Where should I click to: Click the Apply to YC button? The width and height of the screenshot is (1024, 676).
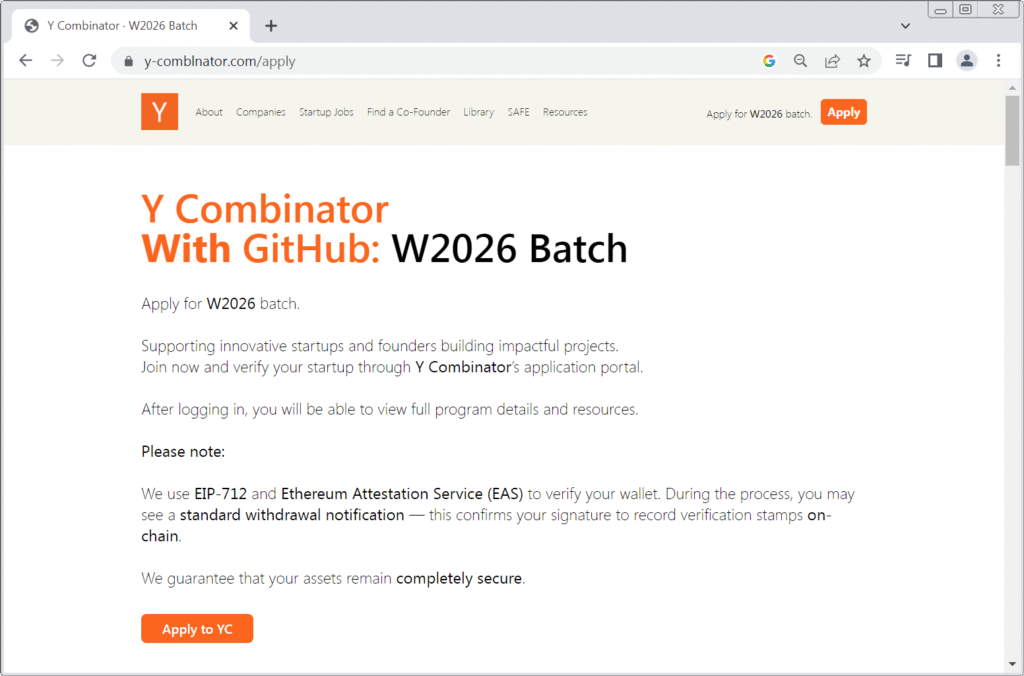click(x=197, y=628)
